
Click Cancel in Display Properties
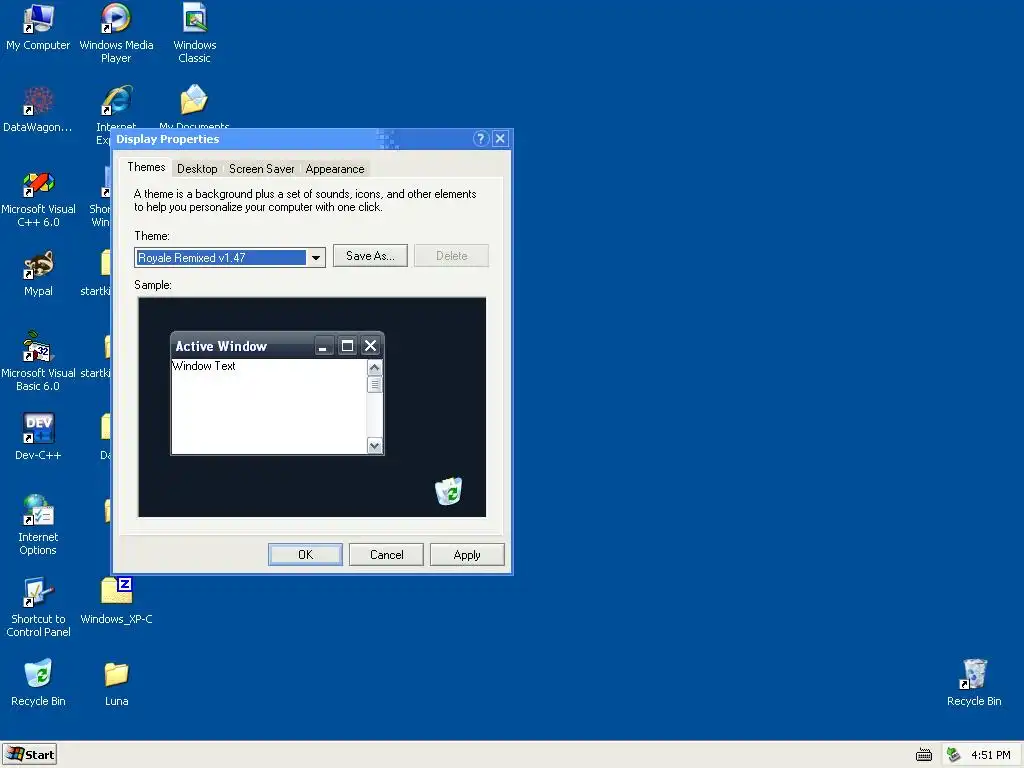(386, 554)
